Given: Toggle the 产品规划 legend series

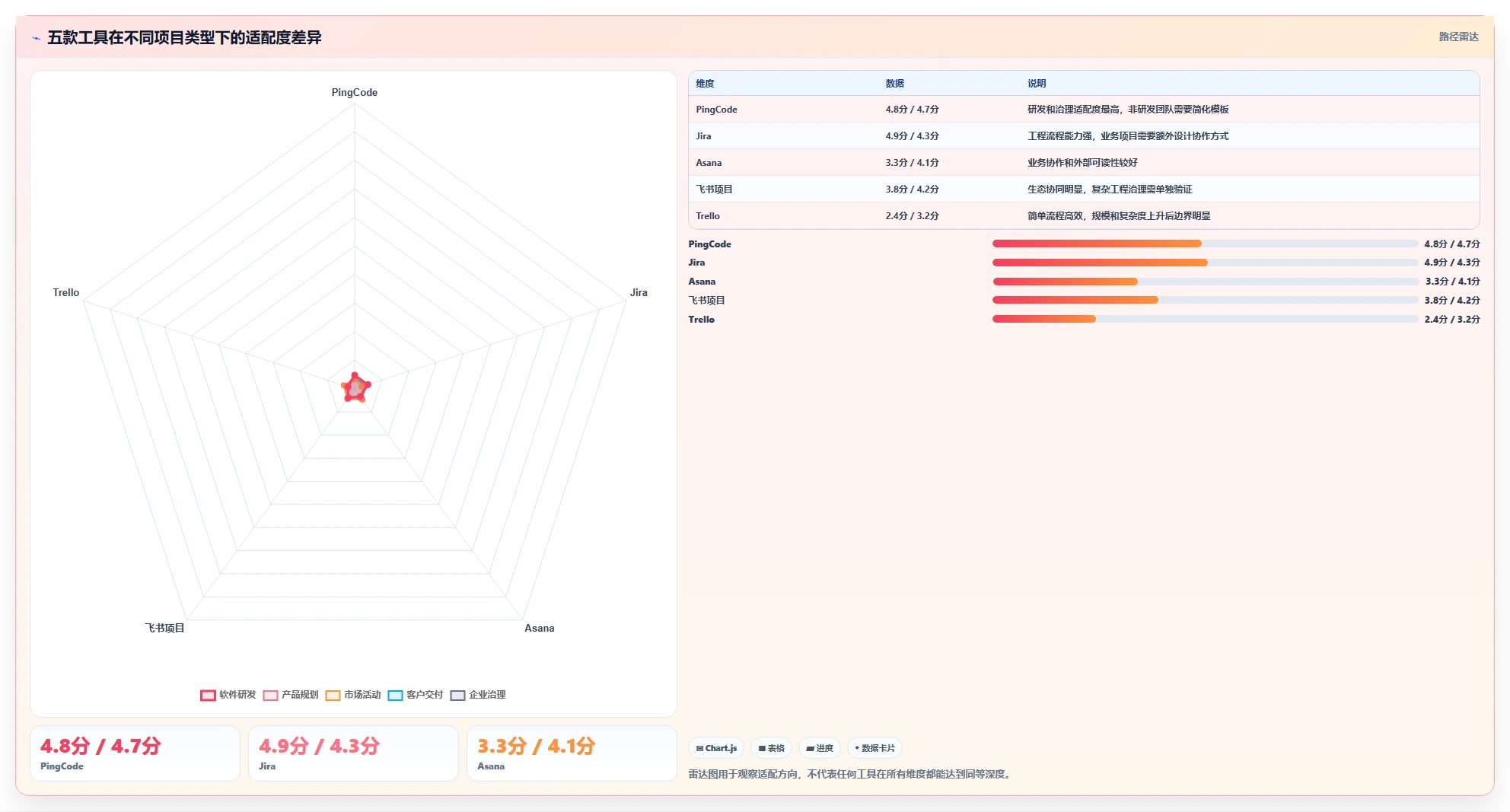Looking at the screenshot, I should (291, 695).
